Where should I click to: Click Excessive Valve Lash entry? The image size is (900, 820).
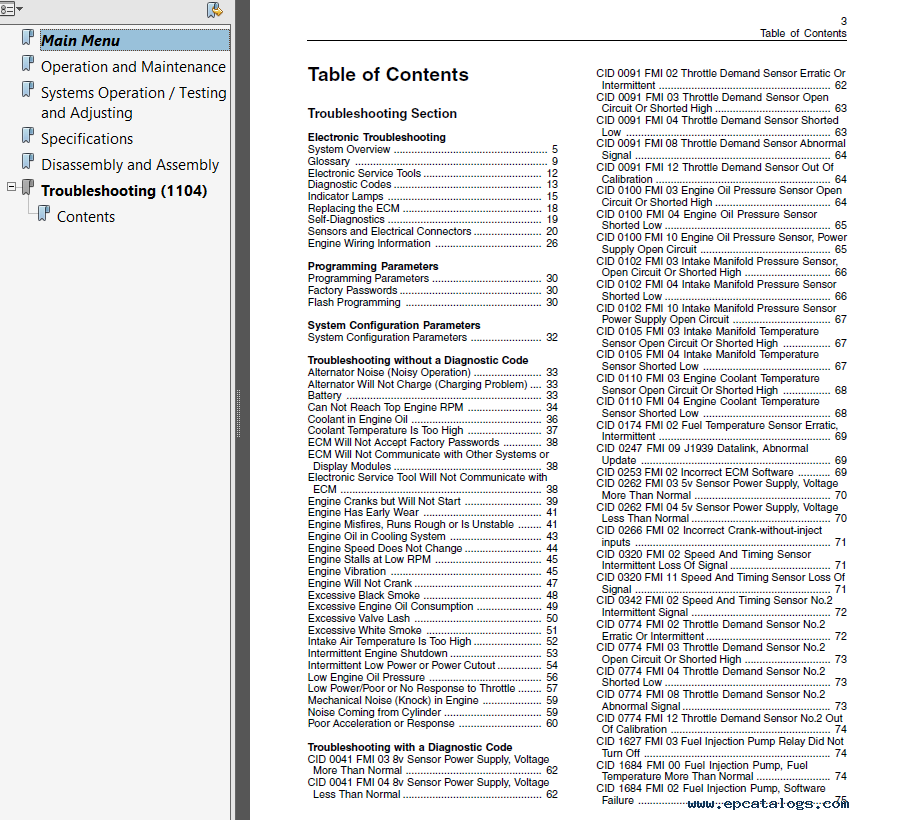pyautogui.click(x=432, y=619)
